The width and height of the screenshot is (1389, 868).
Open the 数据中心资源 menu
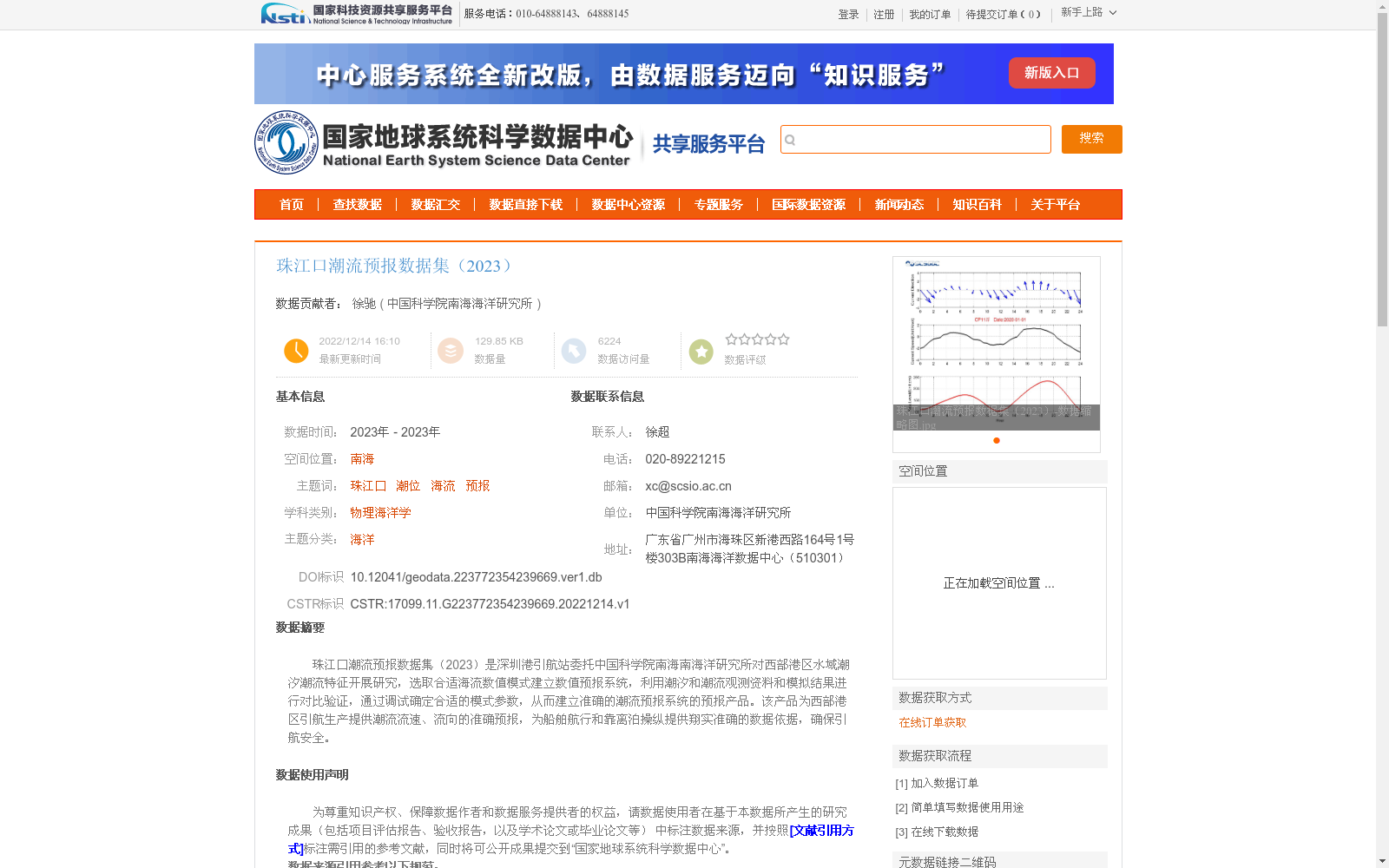629,205
